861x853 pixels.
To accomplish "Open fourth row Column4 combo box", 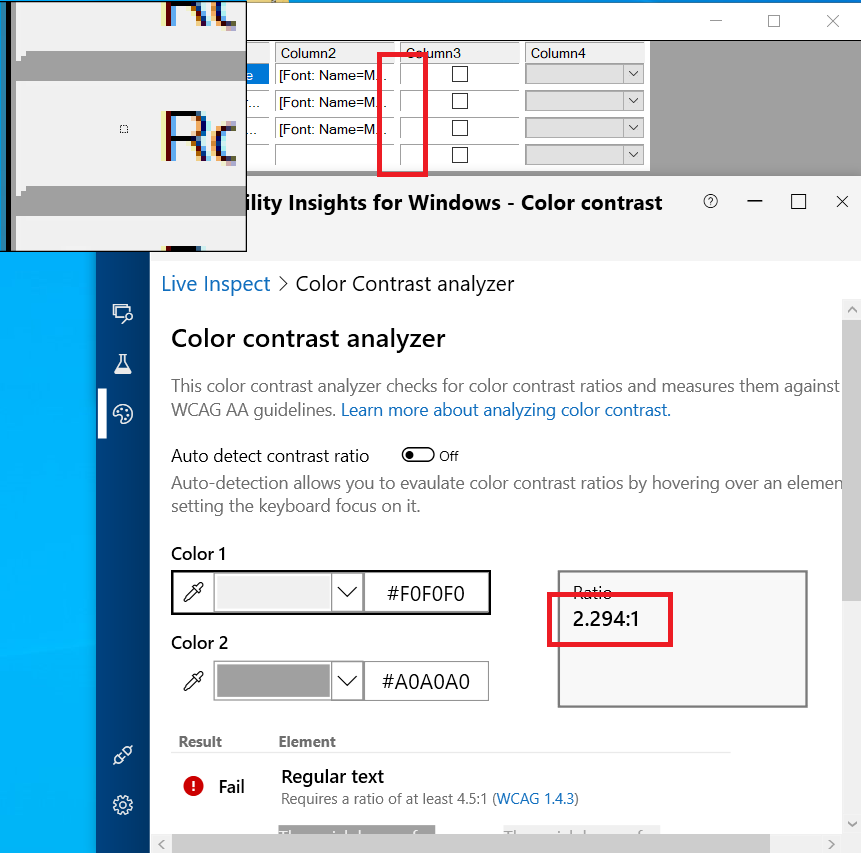I will 584,155.
